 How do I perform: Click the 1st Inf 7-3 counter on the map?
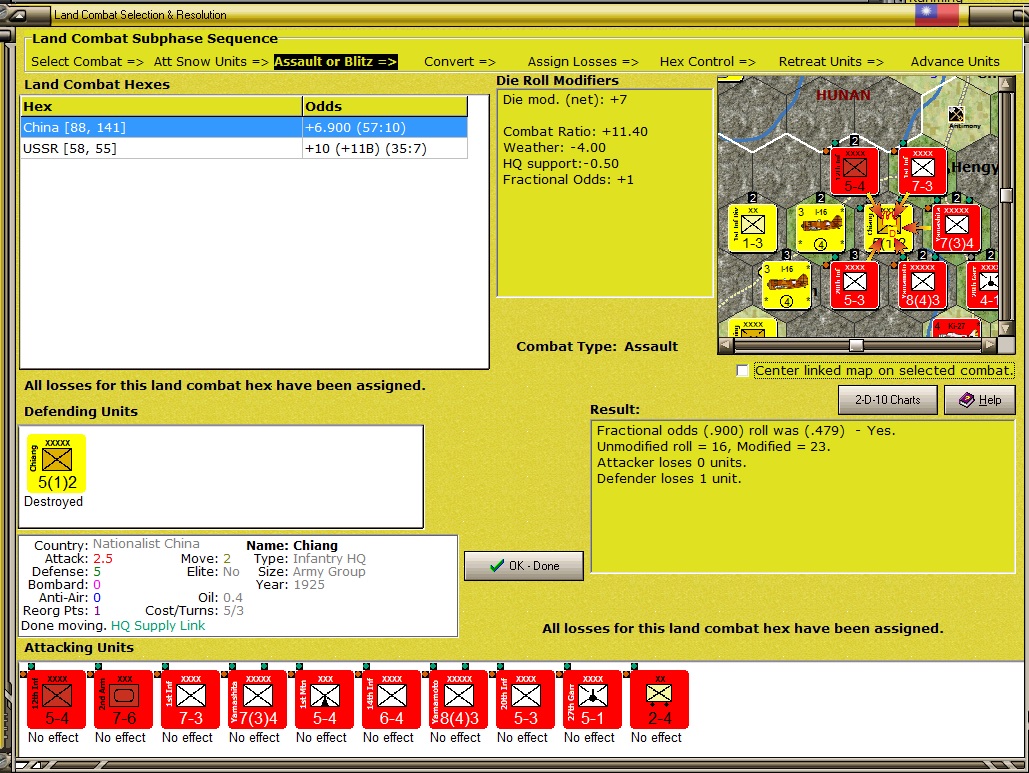(922, 171)
